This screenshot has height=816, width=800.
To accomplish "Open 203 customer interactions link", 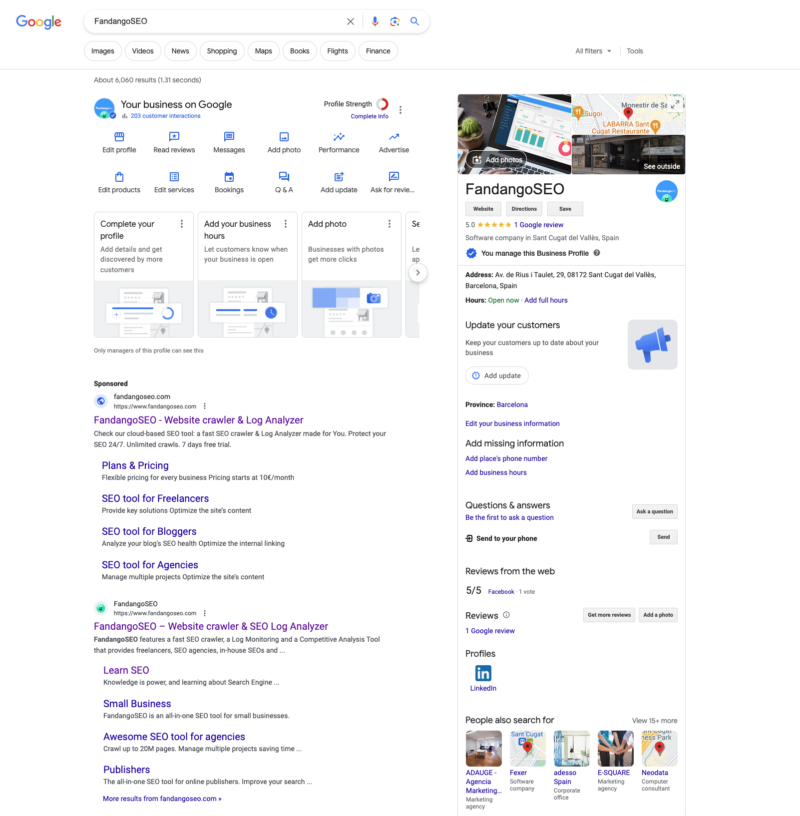I will tap(166, 116).
